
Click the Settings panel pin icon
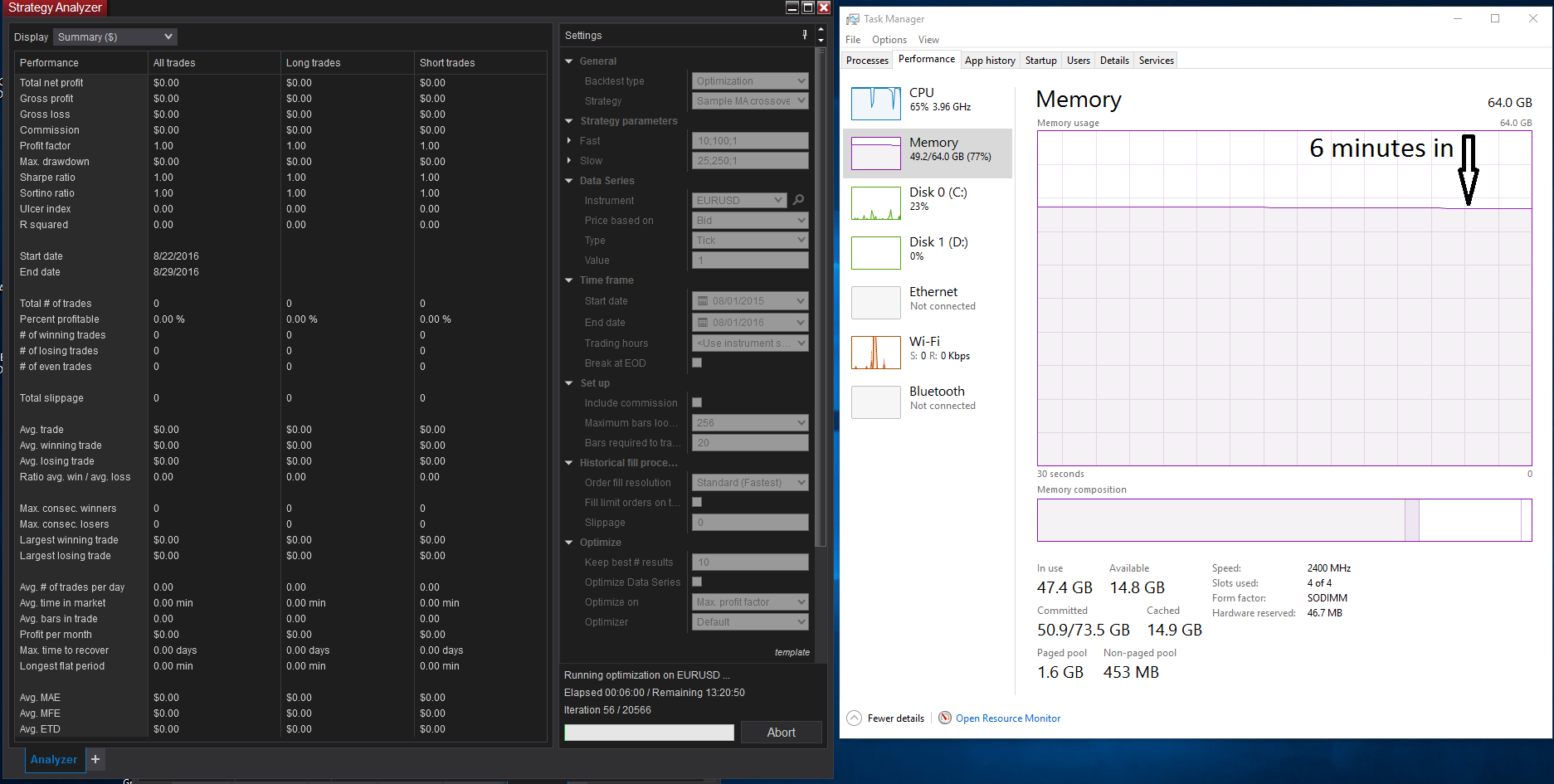804,35
